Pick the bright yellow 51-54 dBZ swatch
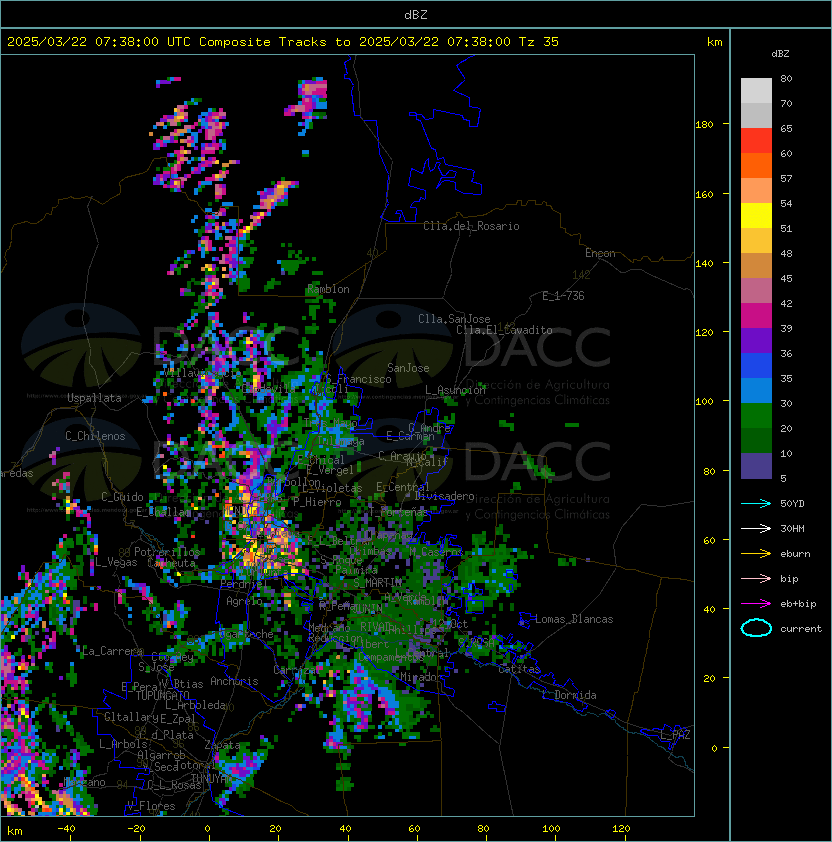Screen dimensions: 832x842 click(756, 216)
